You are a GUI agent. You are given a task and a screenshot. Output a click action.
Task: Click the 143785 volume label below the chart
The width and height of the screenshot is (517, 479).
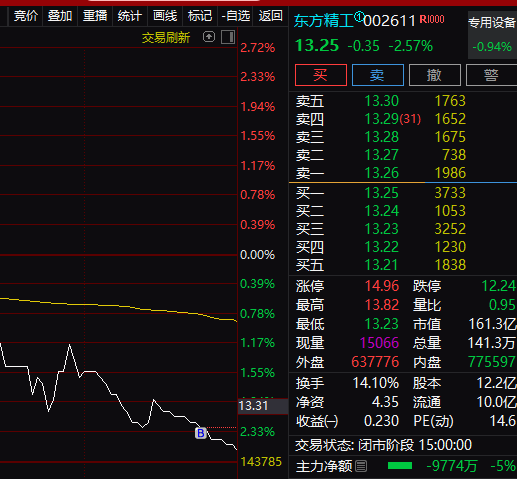coord(261,462)
